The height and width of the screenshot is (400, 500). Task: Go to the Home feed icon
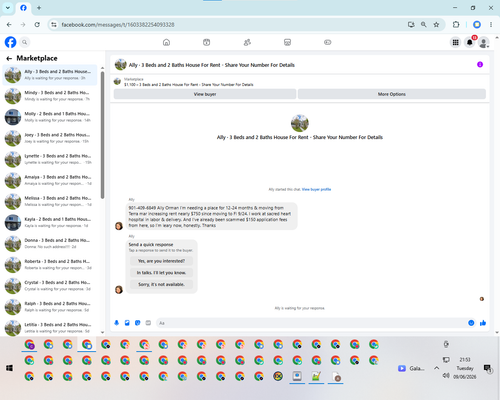[166, 42]
